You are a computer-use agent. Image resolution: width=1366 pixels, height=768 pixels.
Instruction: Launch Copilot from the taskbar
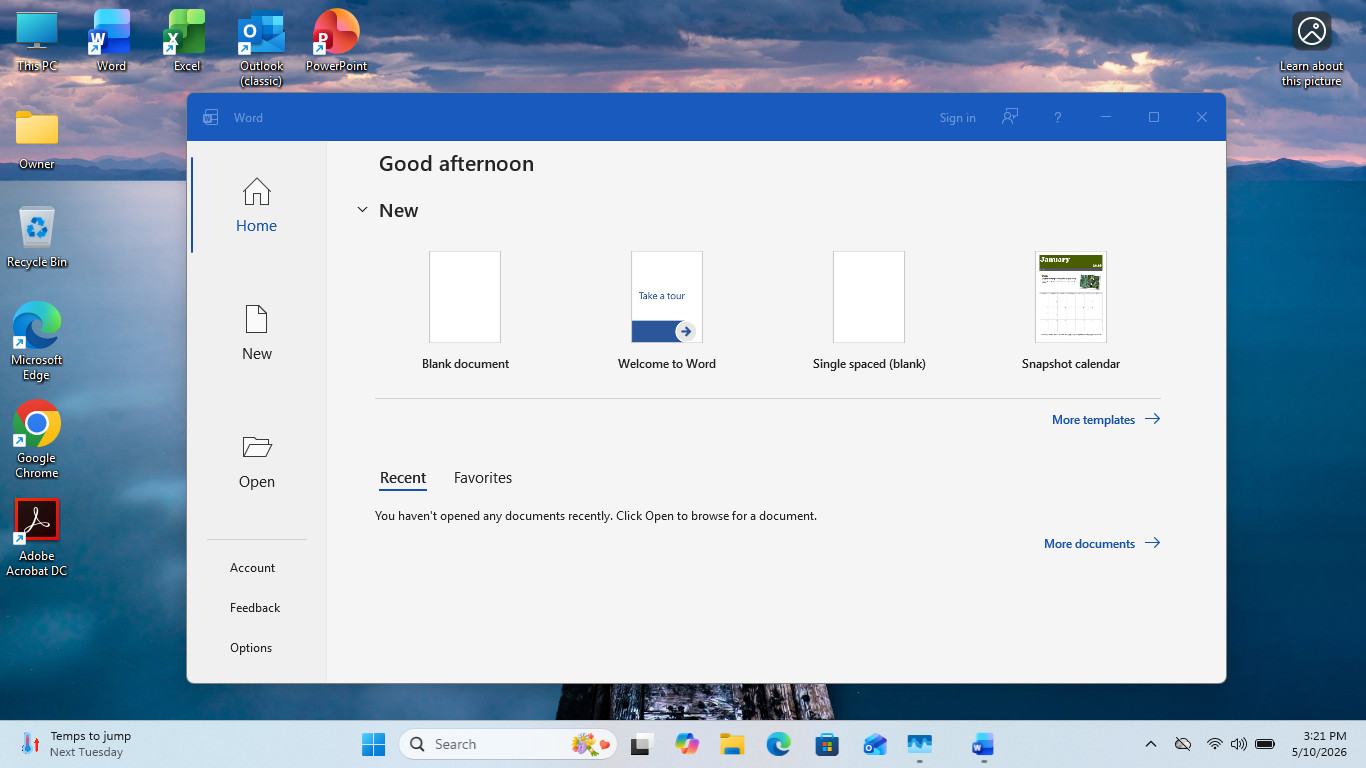click(x=686, y=744)
